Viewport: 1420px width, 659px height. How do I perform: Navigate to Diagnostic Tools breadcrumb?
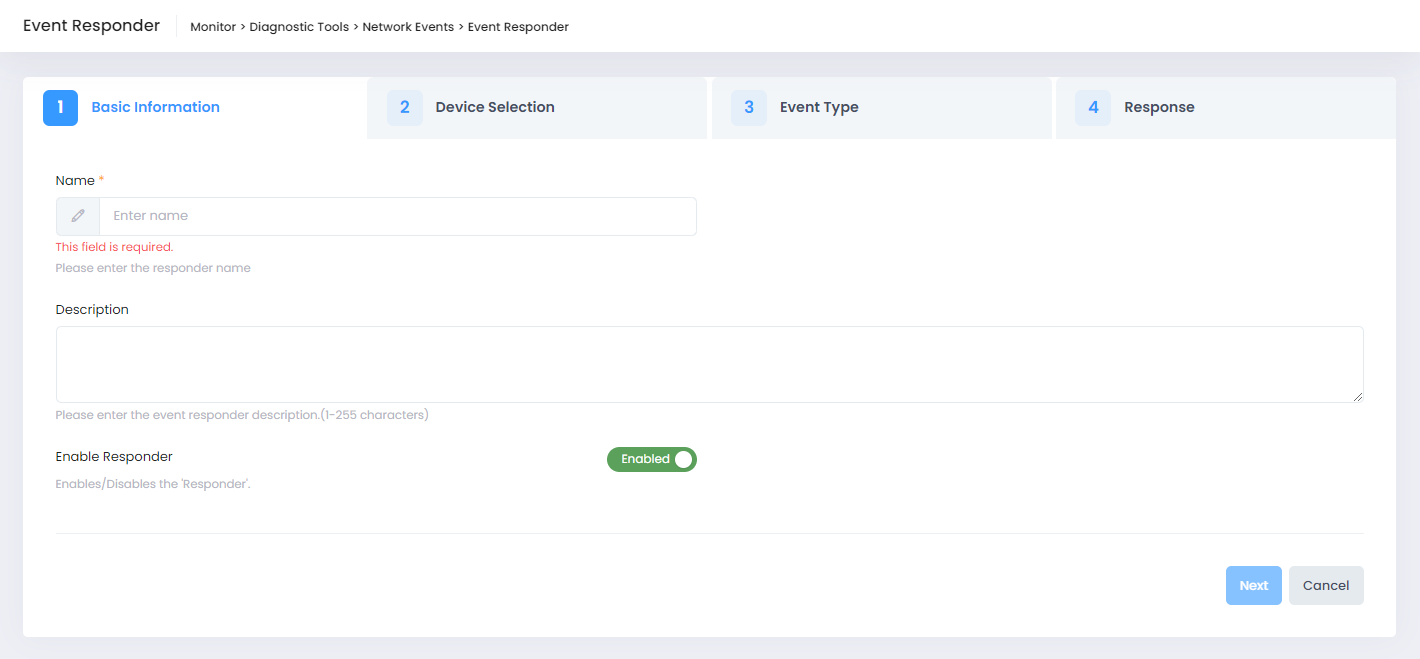click(299, 27)
